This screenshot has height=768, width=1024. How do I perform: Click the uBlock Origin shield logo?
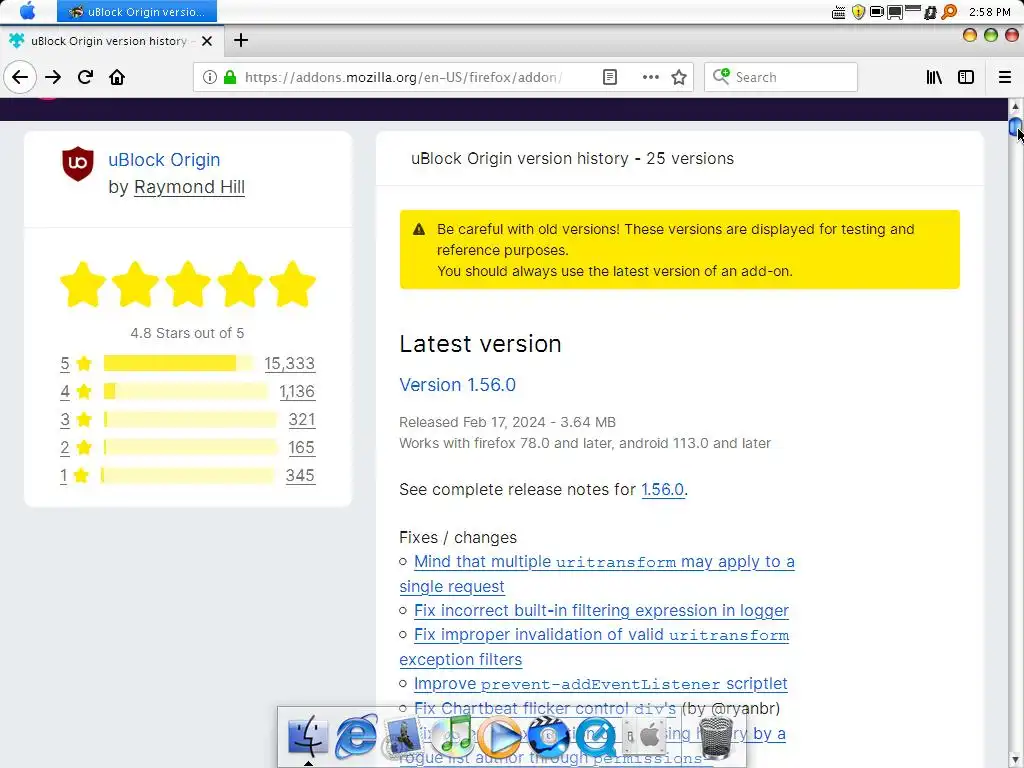(78, 163)
